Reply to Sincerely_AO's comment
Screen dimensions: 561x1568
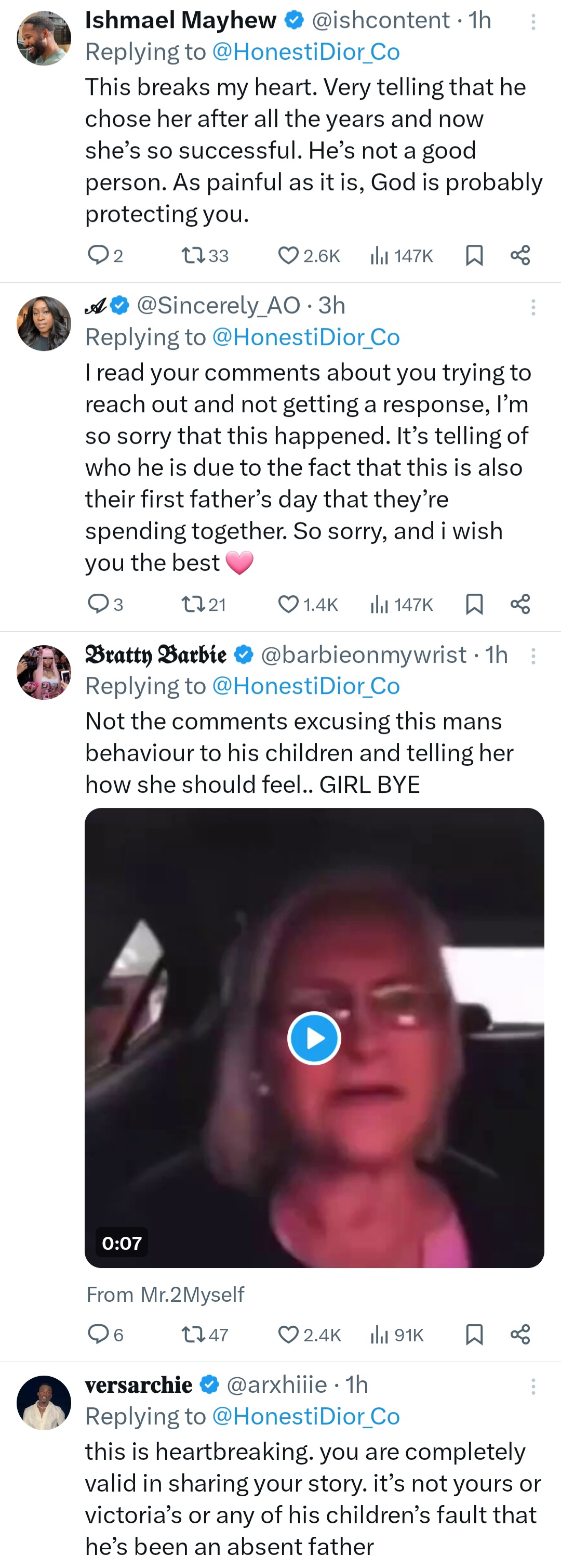(x=98, y=604)
